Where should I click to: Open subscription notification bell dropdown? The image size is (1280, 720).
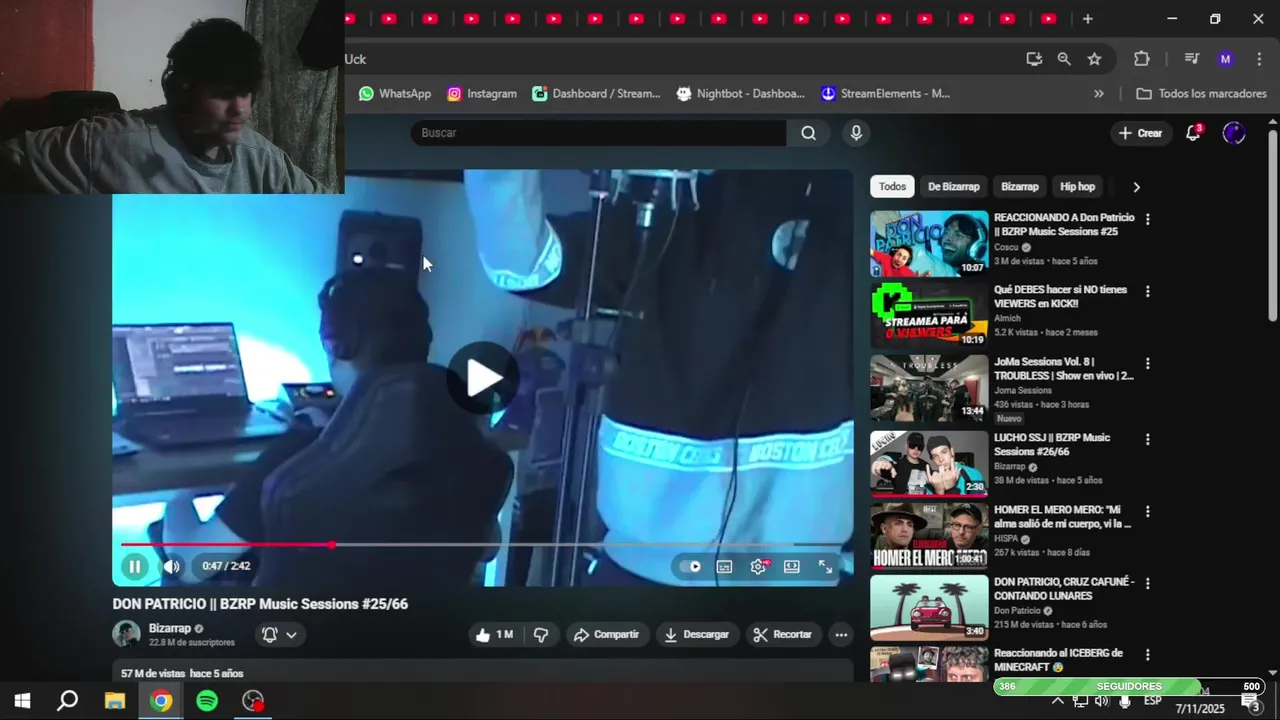click(x=280, y=634)
